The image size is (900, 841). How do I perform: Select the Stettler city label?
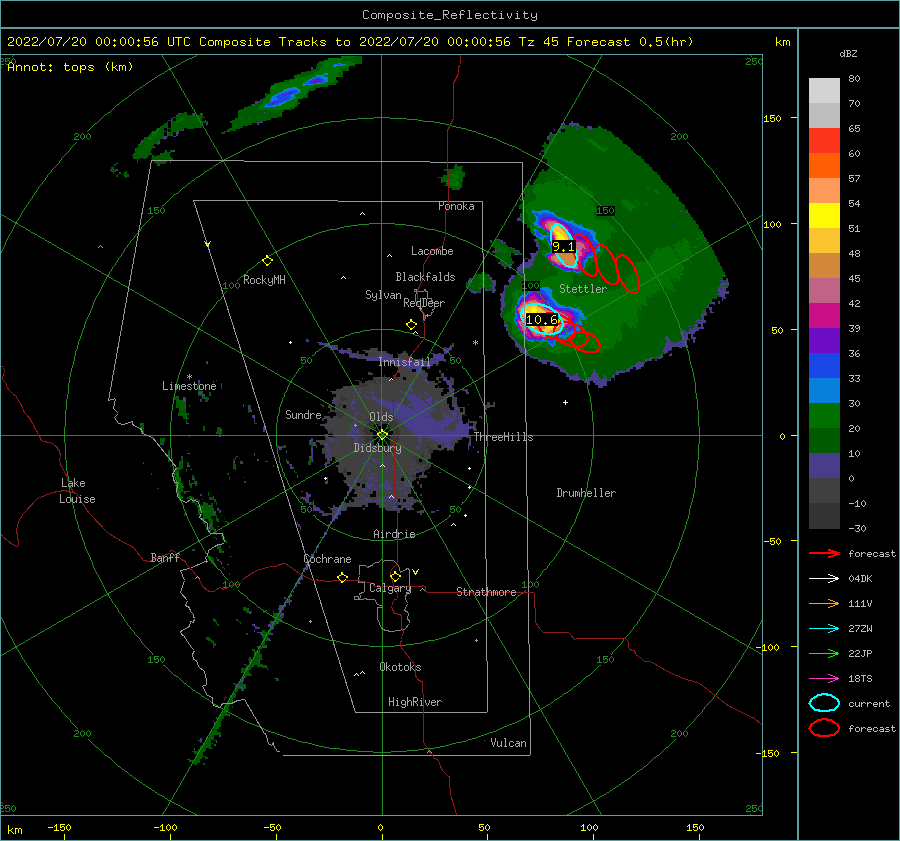[583, 289]
